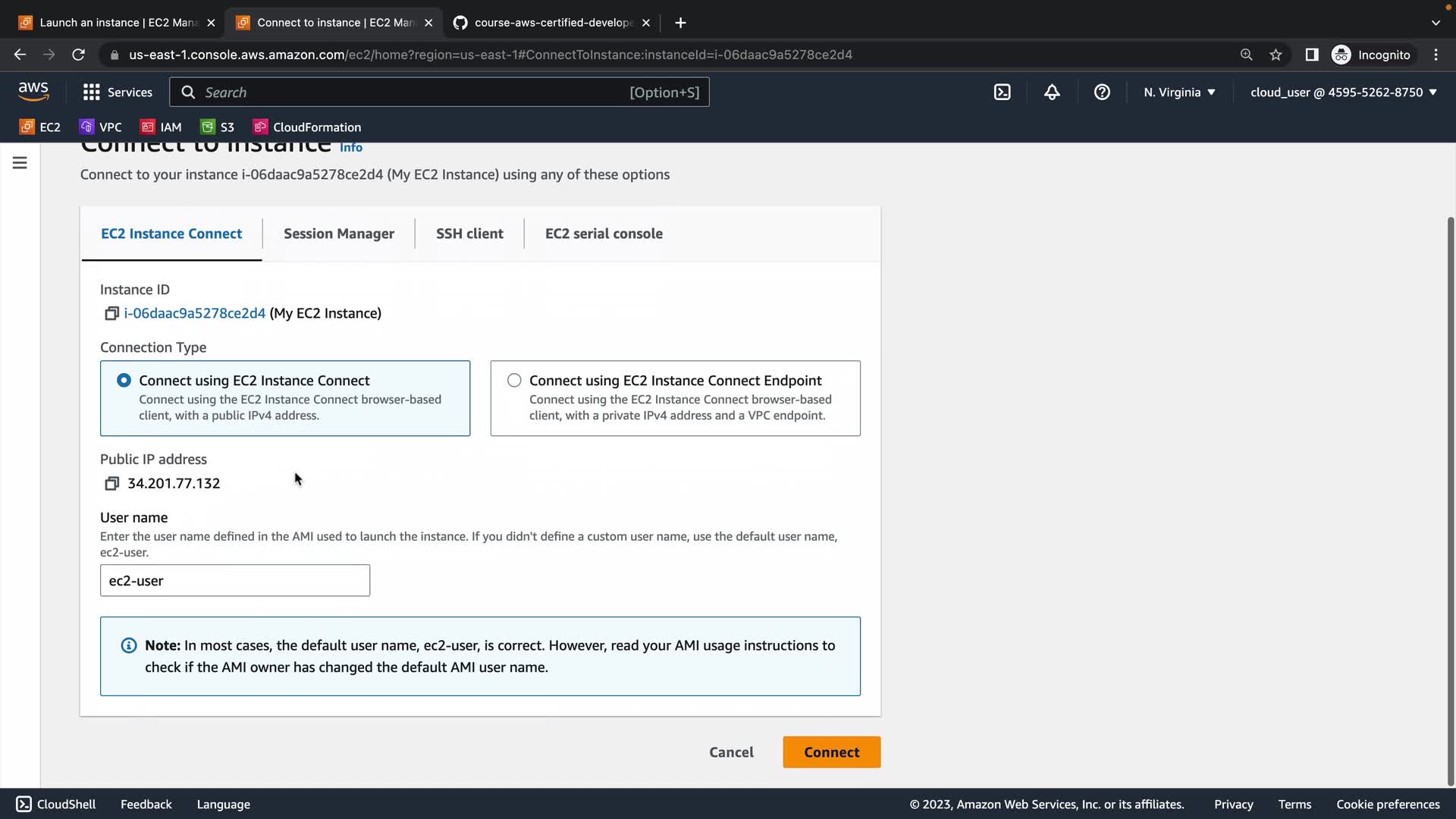The image size is (1456, 819).
Task: Open the help question mark icon
Action: point(1102,93)
